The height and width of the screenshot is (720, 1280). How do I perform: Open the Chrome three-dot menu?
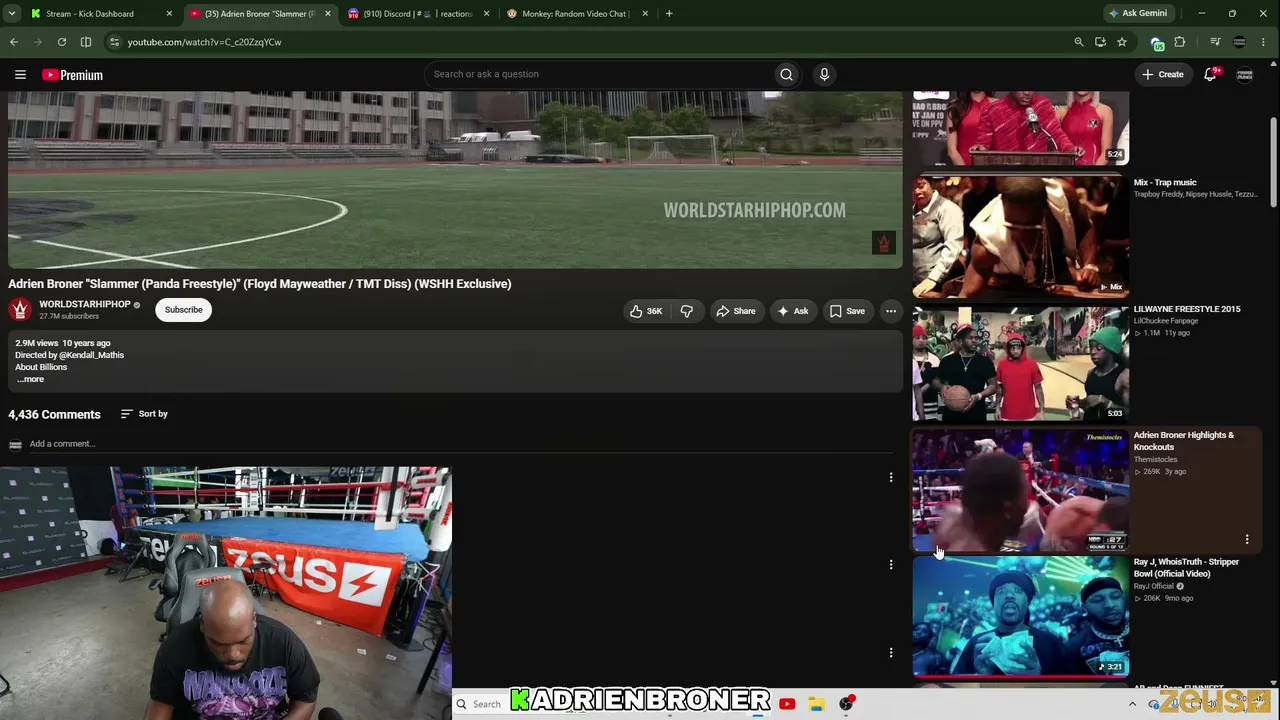pos(1265,42)
